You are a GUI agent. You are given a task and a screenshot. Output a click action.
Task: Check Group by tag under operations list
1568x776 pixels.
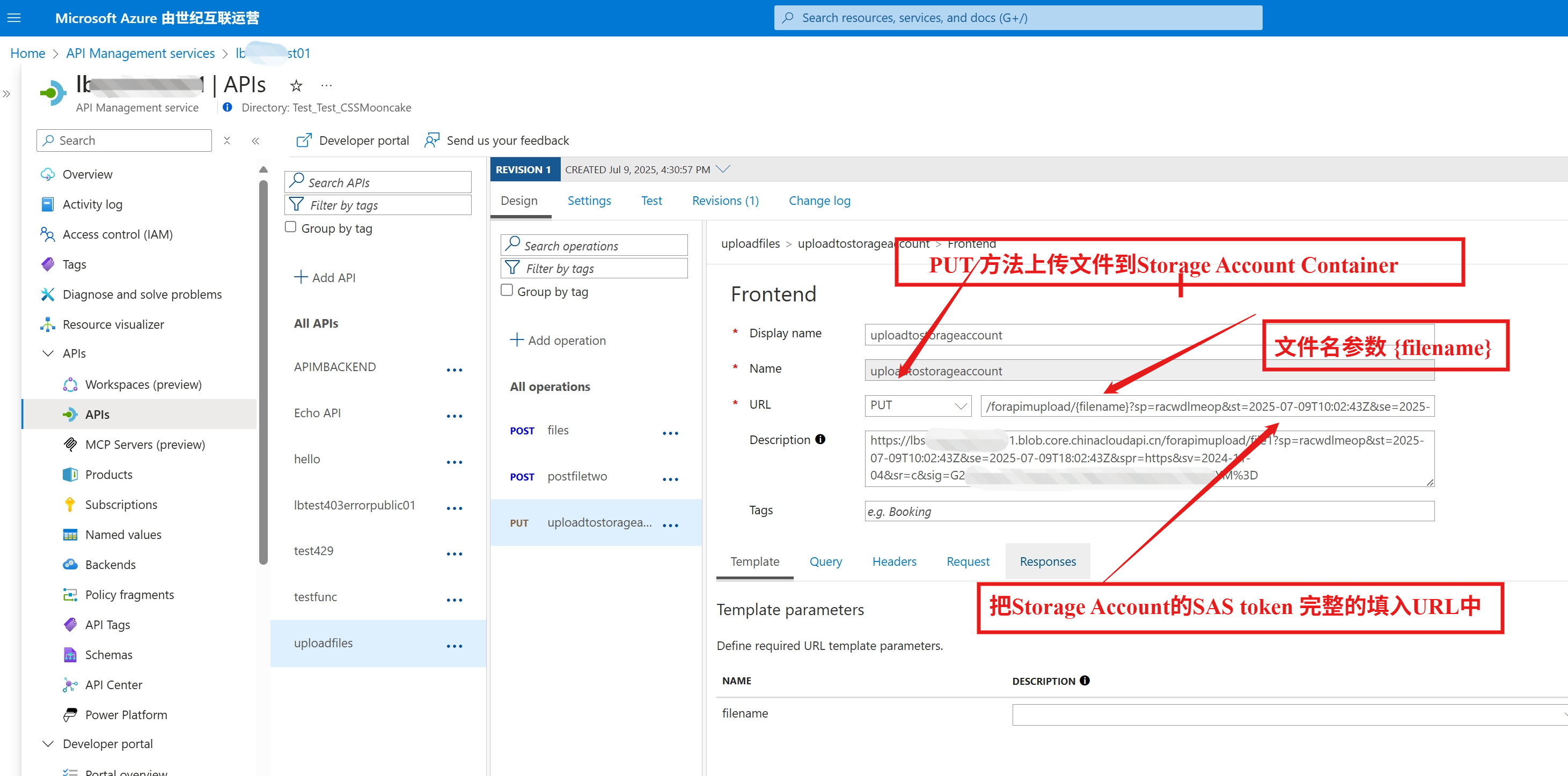pyautogui.click(x=507, y=291)
